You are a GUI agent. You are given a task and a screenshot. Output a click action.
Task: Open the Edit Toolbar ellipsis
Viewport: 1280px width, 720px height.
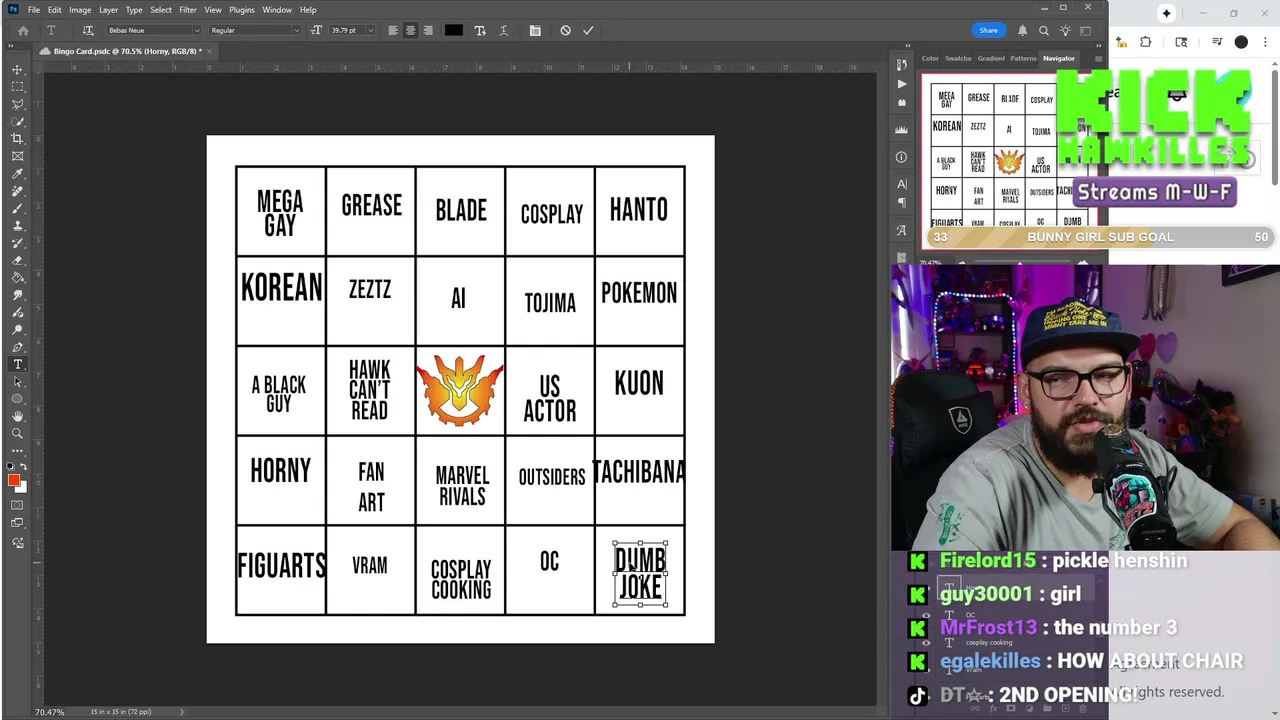point(18,451)
